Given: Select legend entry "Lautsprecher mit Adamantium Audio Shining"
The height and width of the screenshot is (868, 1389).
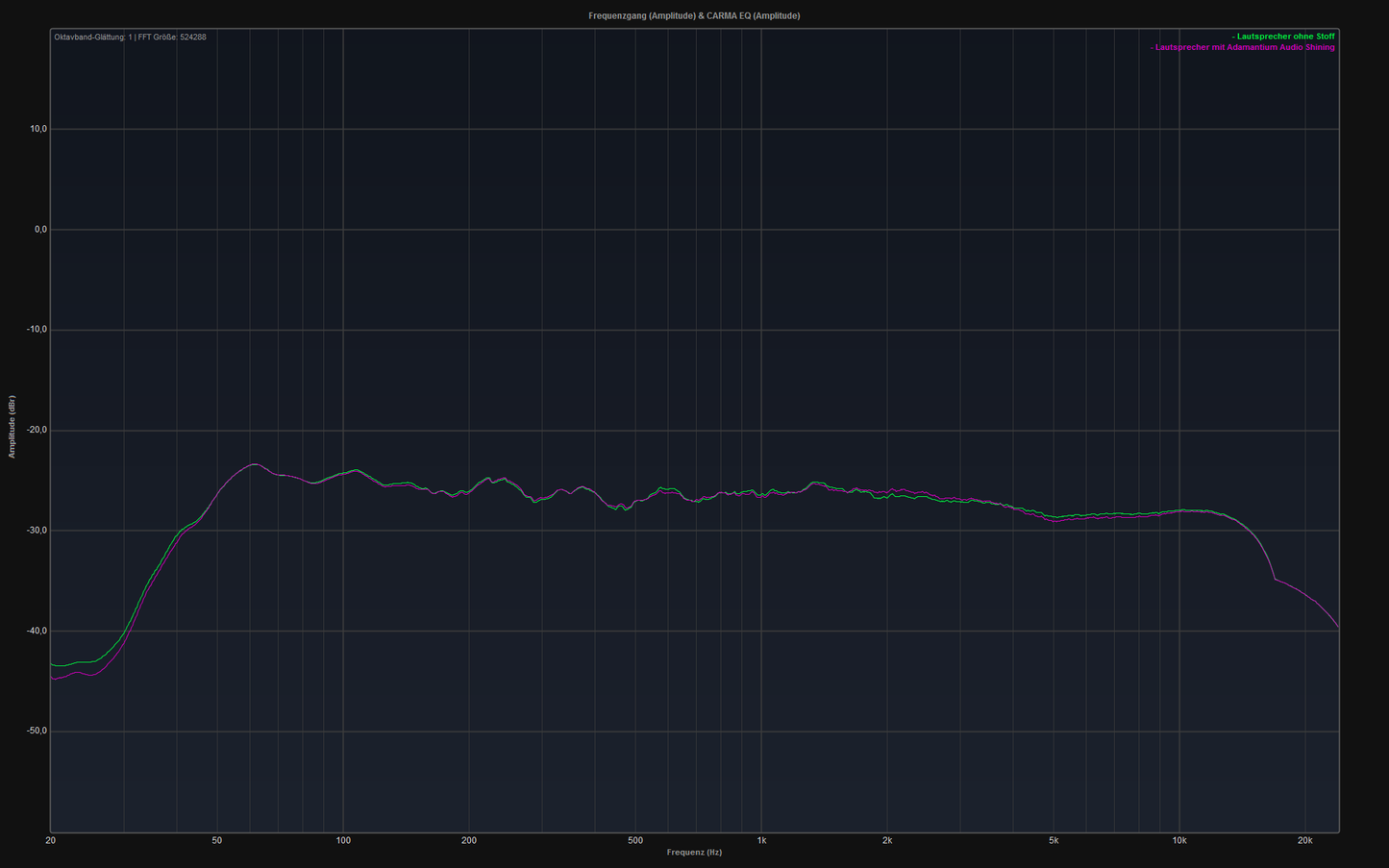Looking at the screenshot, I should 1243,47.
